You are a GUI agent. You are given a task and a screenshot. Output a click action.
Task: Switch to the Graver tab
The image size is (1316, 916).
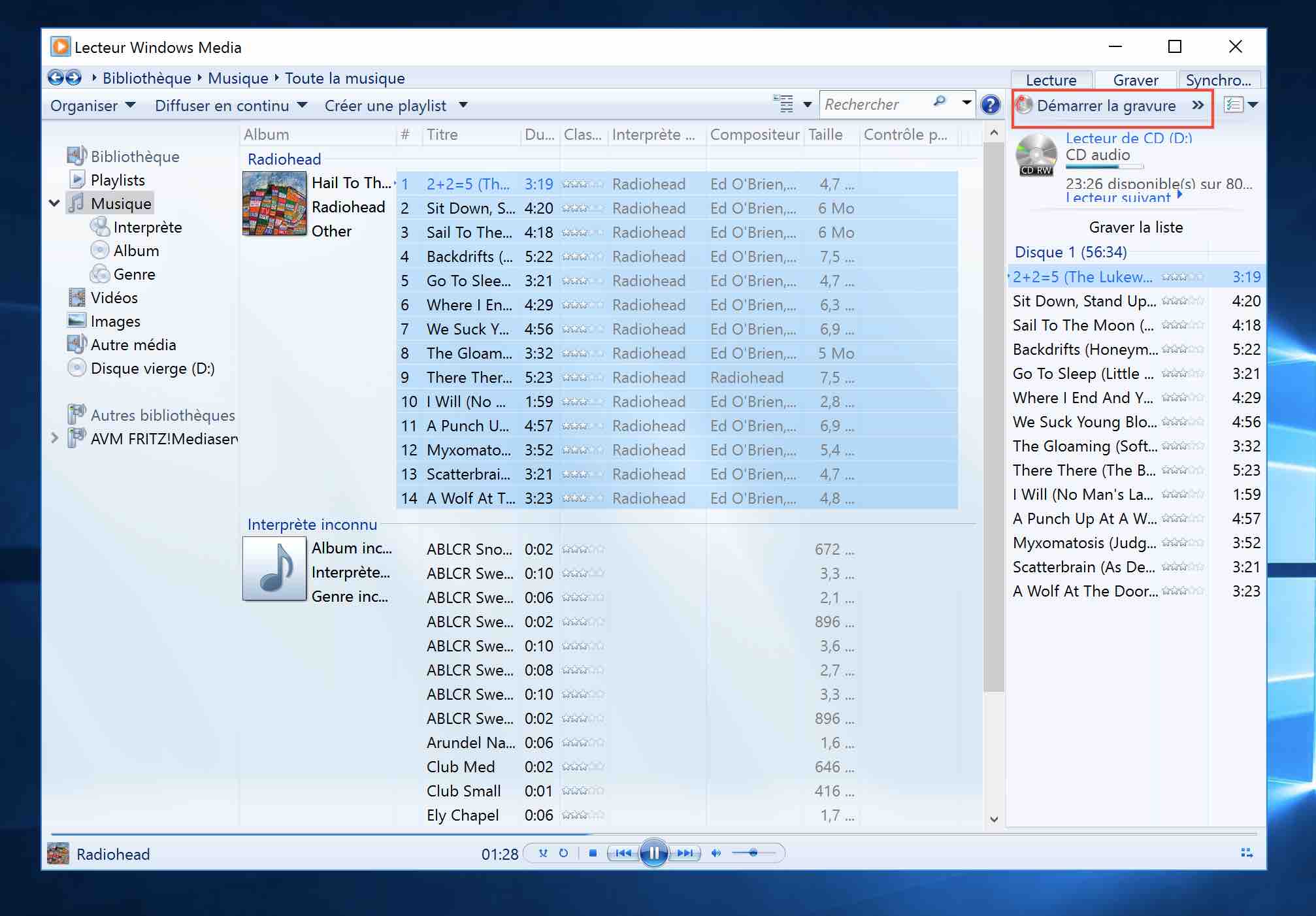1136,80
